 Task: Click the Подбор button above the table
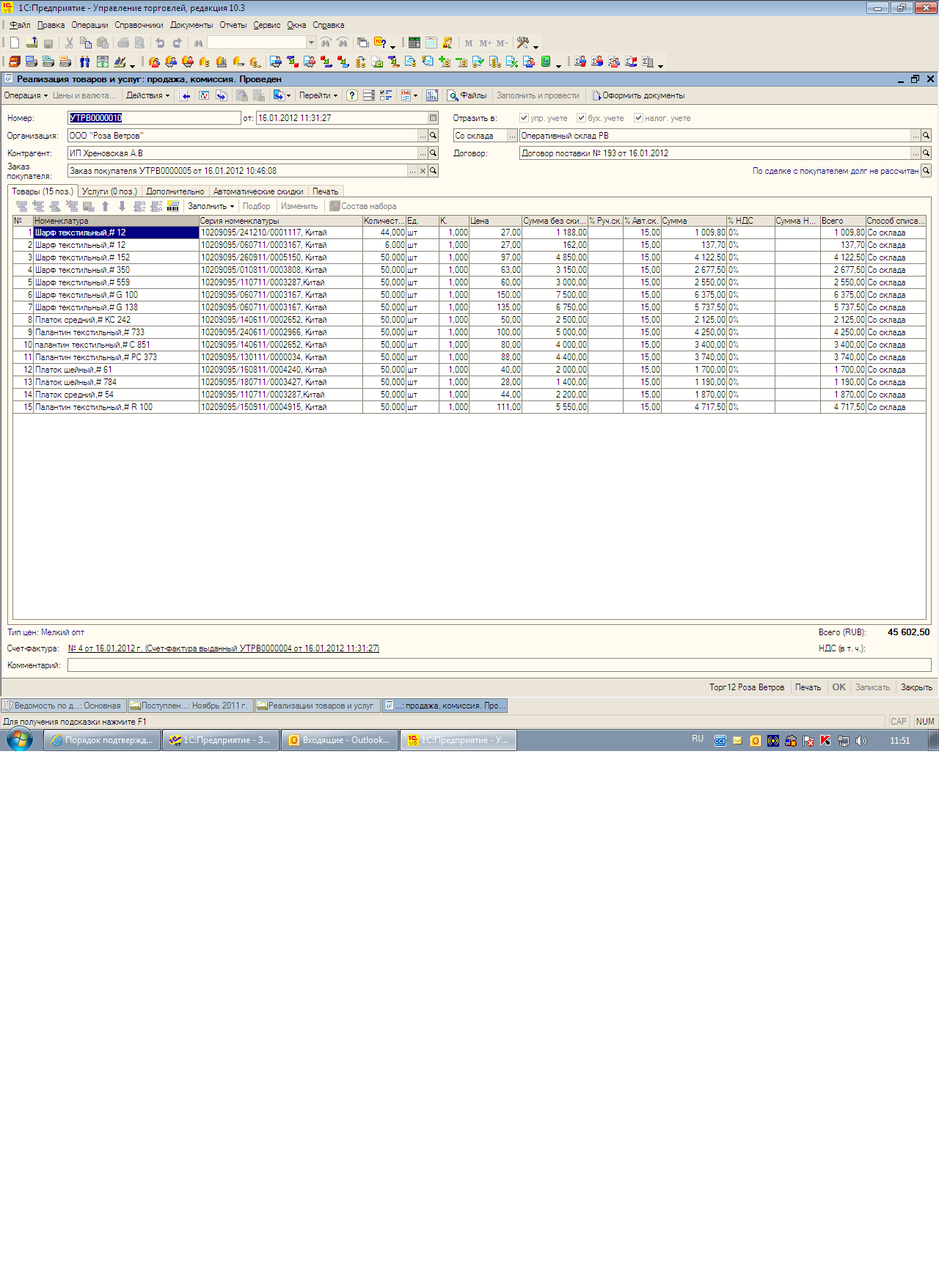257,206
